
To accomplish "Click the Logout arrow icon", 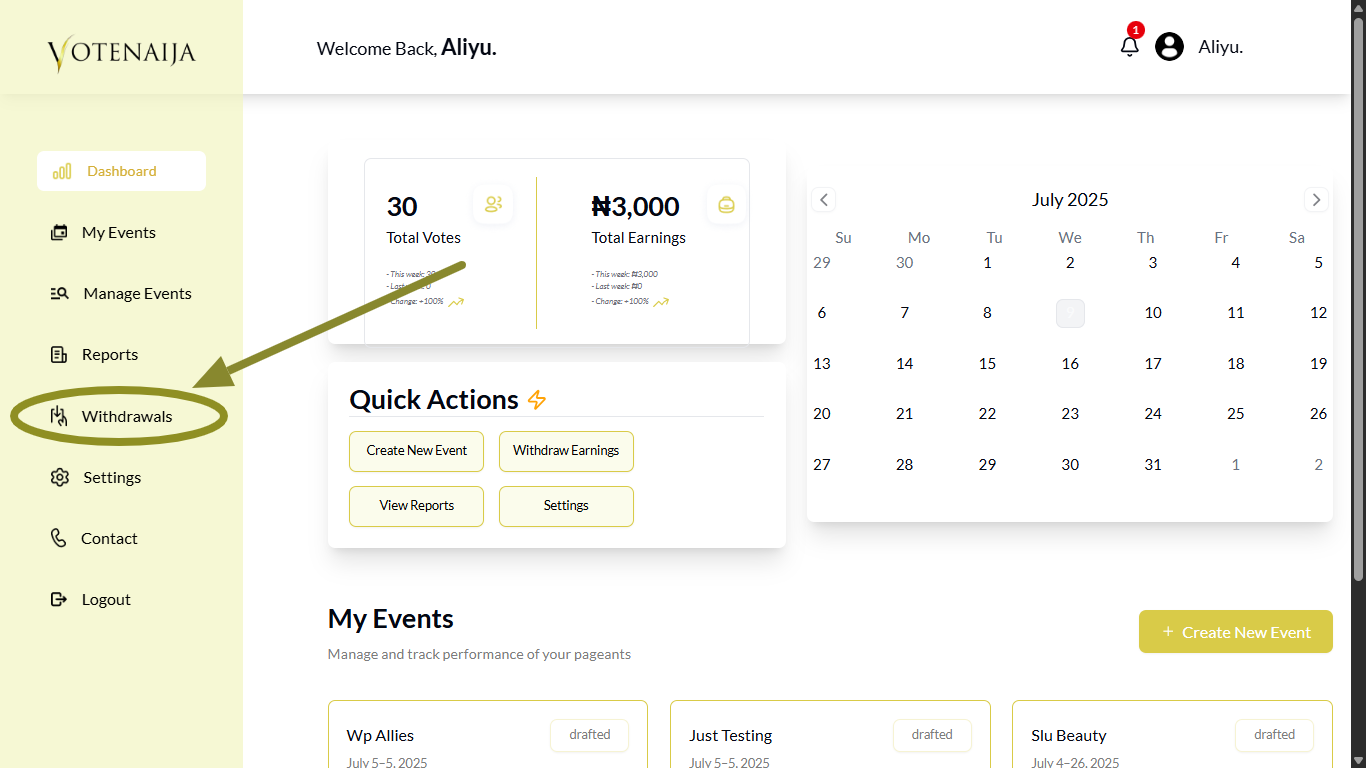I will 59,599.
